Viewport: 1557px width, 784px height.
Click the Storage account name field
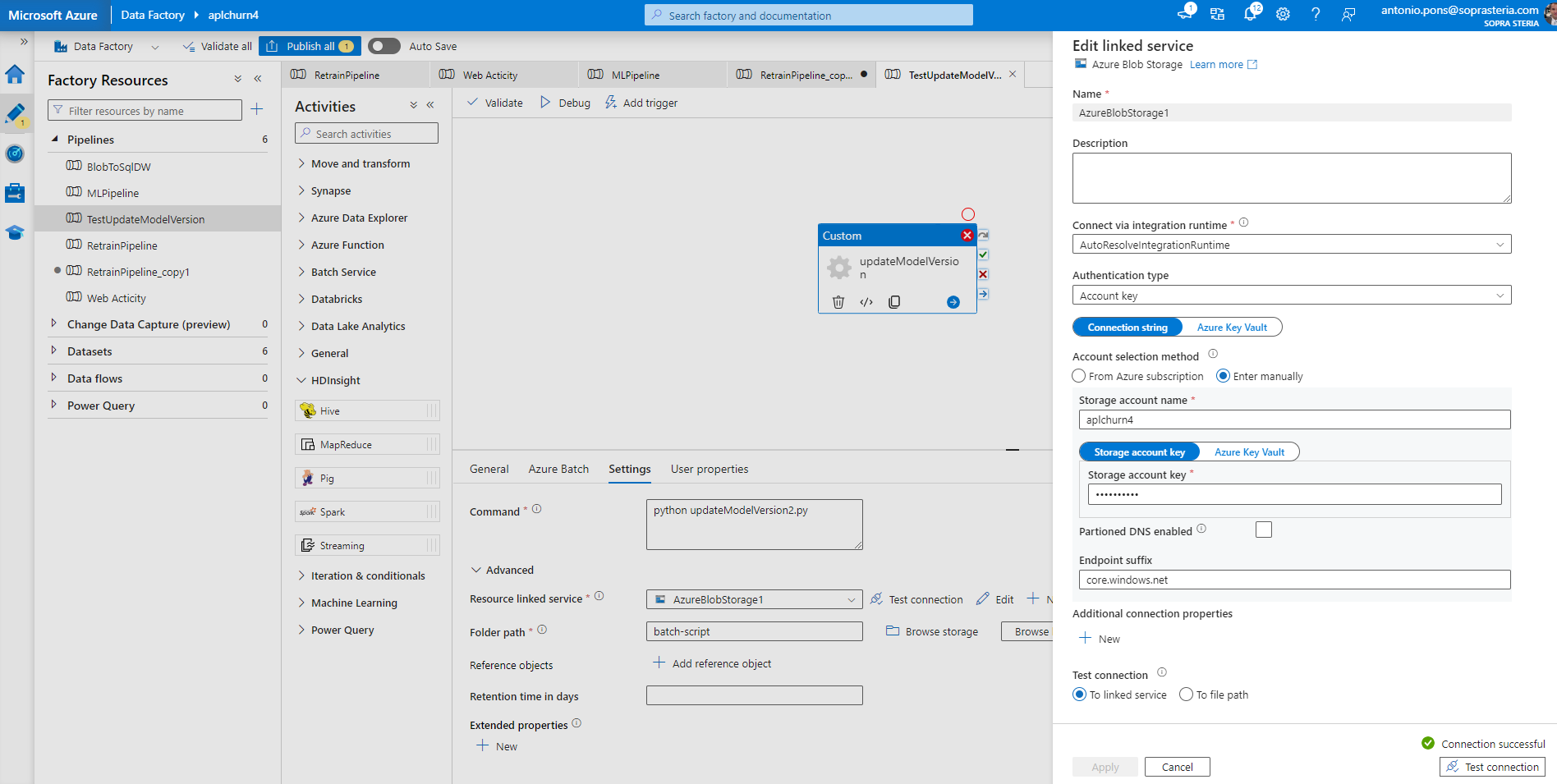pos(1294,420)
